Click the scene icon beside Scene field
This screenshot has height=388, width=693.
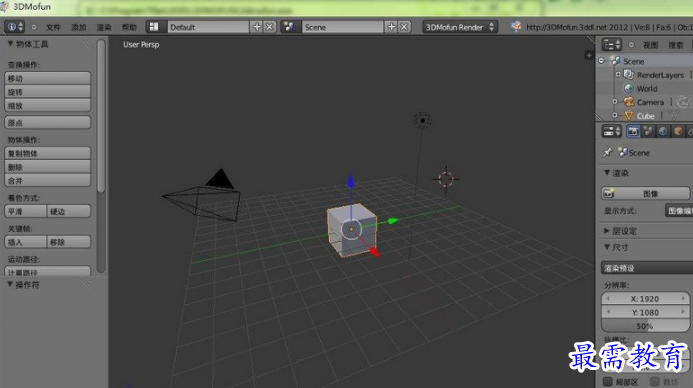[x=289, y=27]
